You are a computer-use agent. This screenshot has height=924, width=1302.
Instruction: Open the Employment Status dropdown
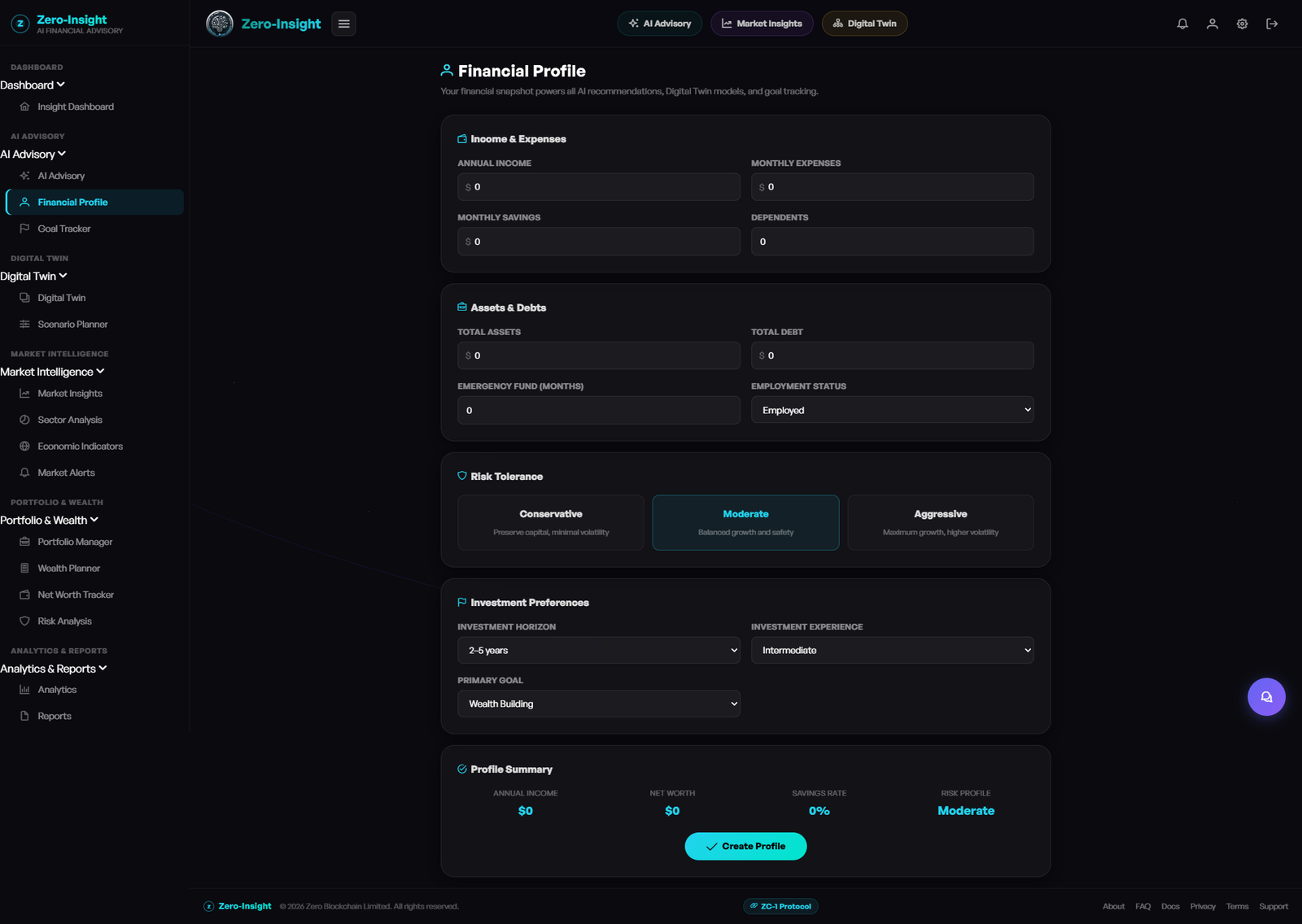[x=892, y=410]
